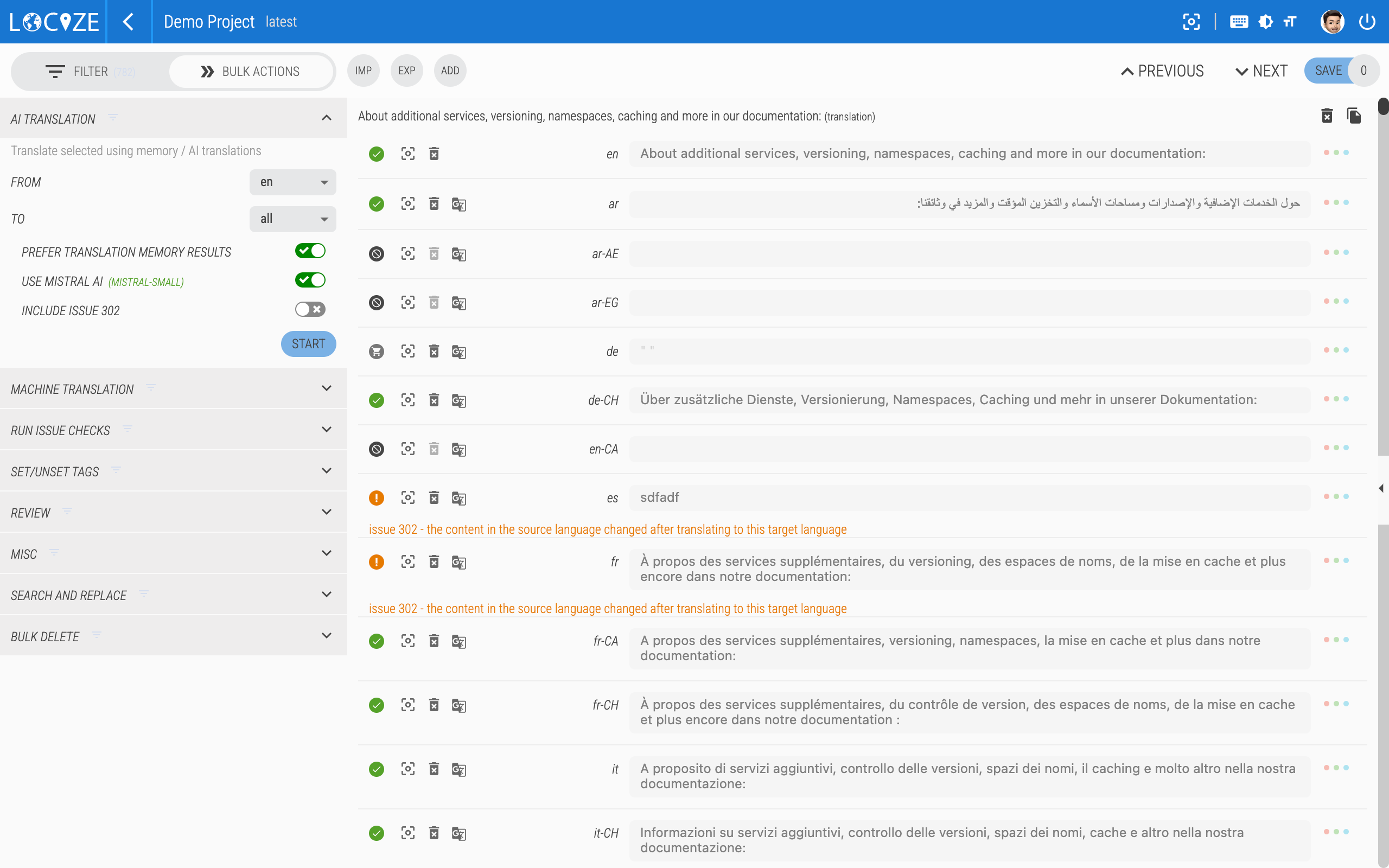Image resolution: width=1389 pixels, height=868 pixels.
Task: Collapse the AI TRANSLATION panel
Action: tap(327, 118)
